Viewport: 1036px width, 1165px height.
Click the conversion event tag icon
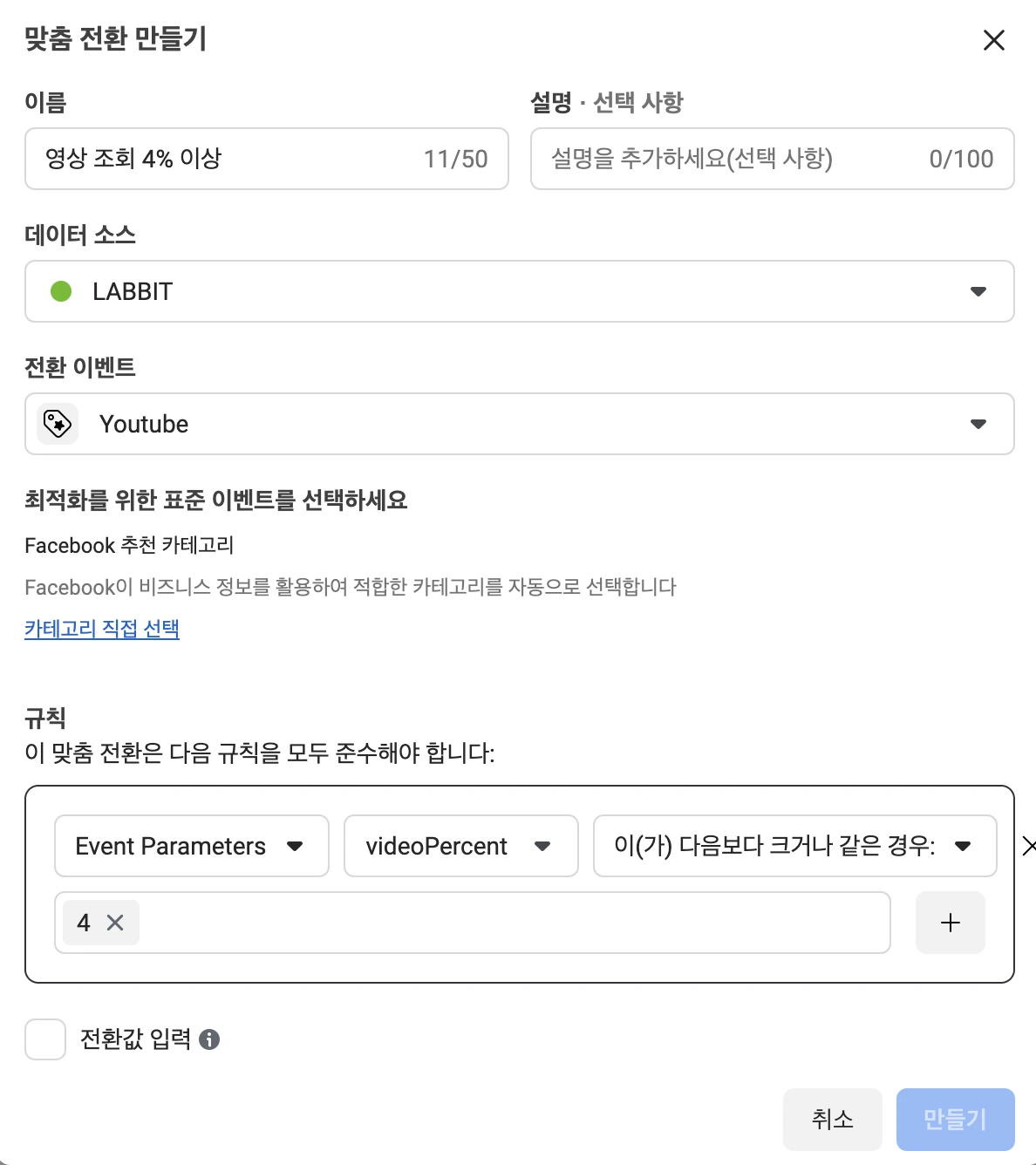click(x=58, y=424)
